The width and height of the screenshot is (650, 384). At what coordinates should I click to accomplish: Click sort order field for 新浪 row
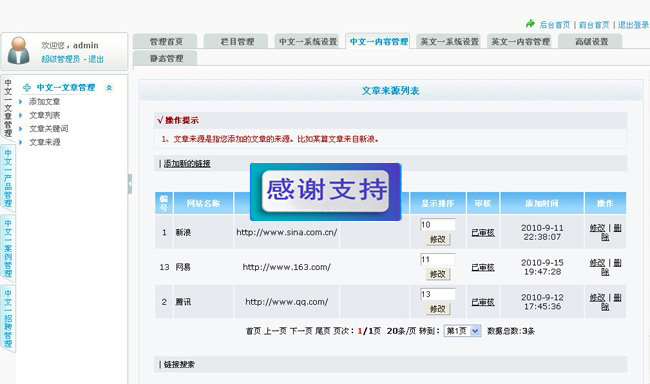click(438, 225)
